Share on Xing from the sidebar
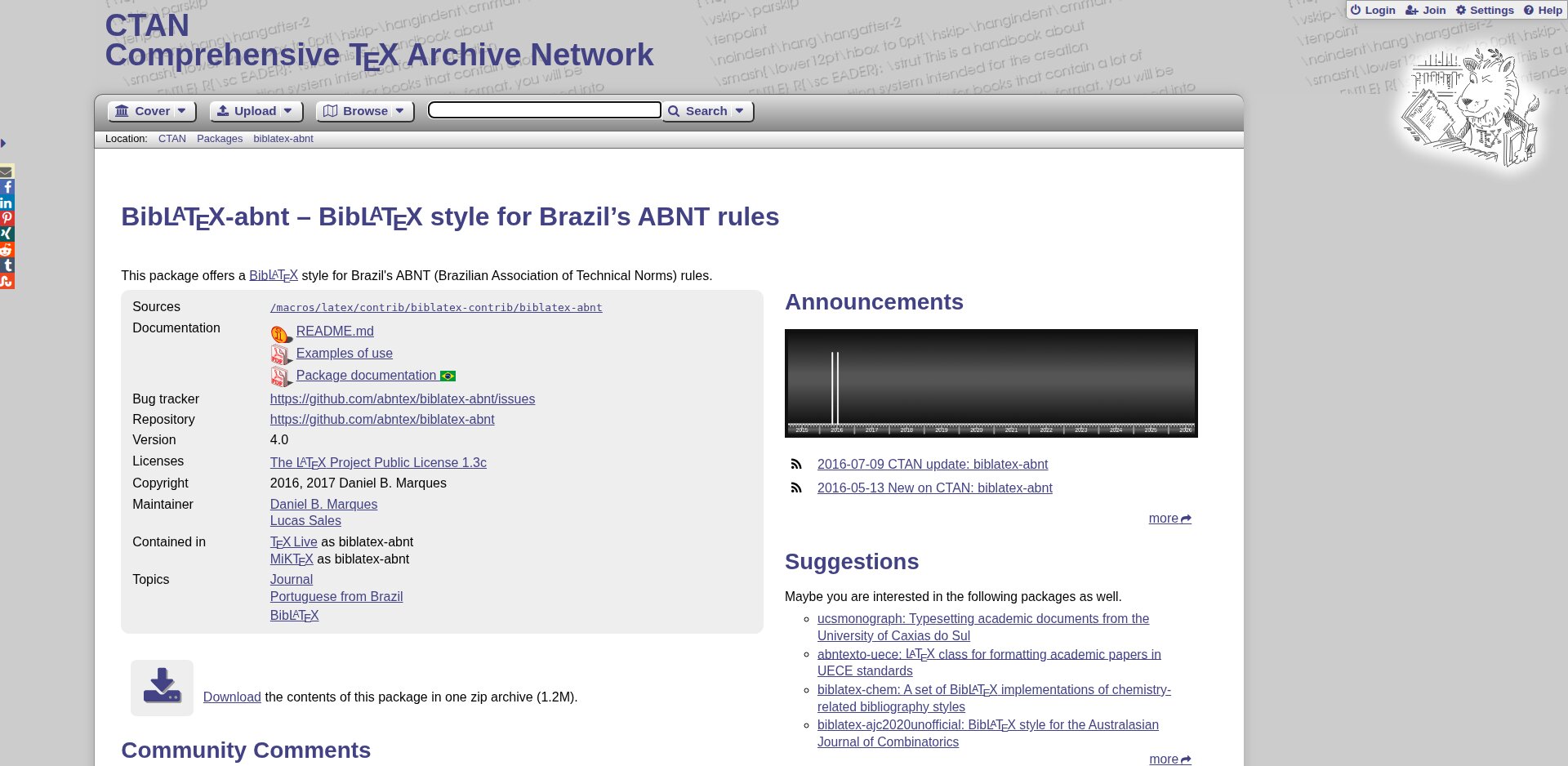 click(x=7, y=234)
